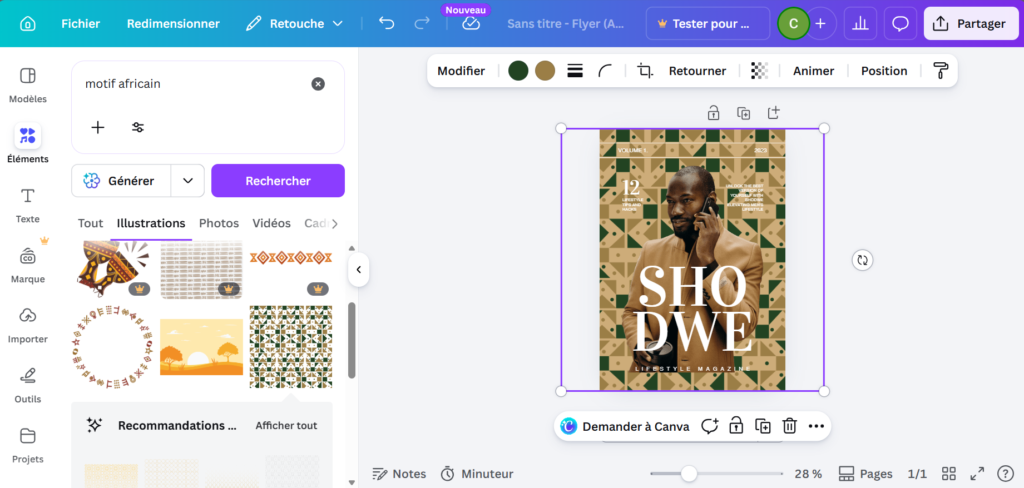Pick the dark green color swatch
This screenshot has width=1024, height=488.
pyautogui.click(x=518, y=71)
